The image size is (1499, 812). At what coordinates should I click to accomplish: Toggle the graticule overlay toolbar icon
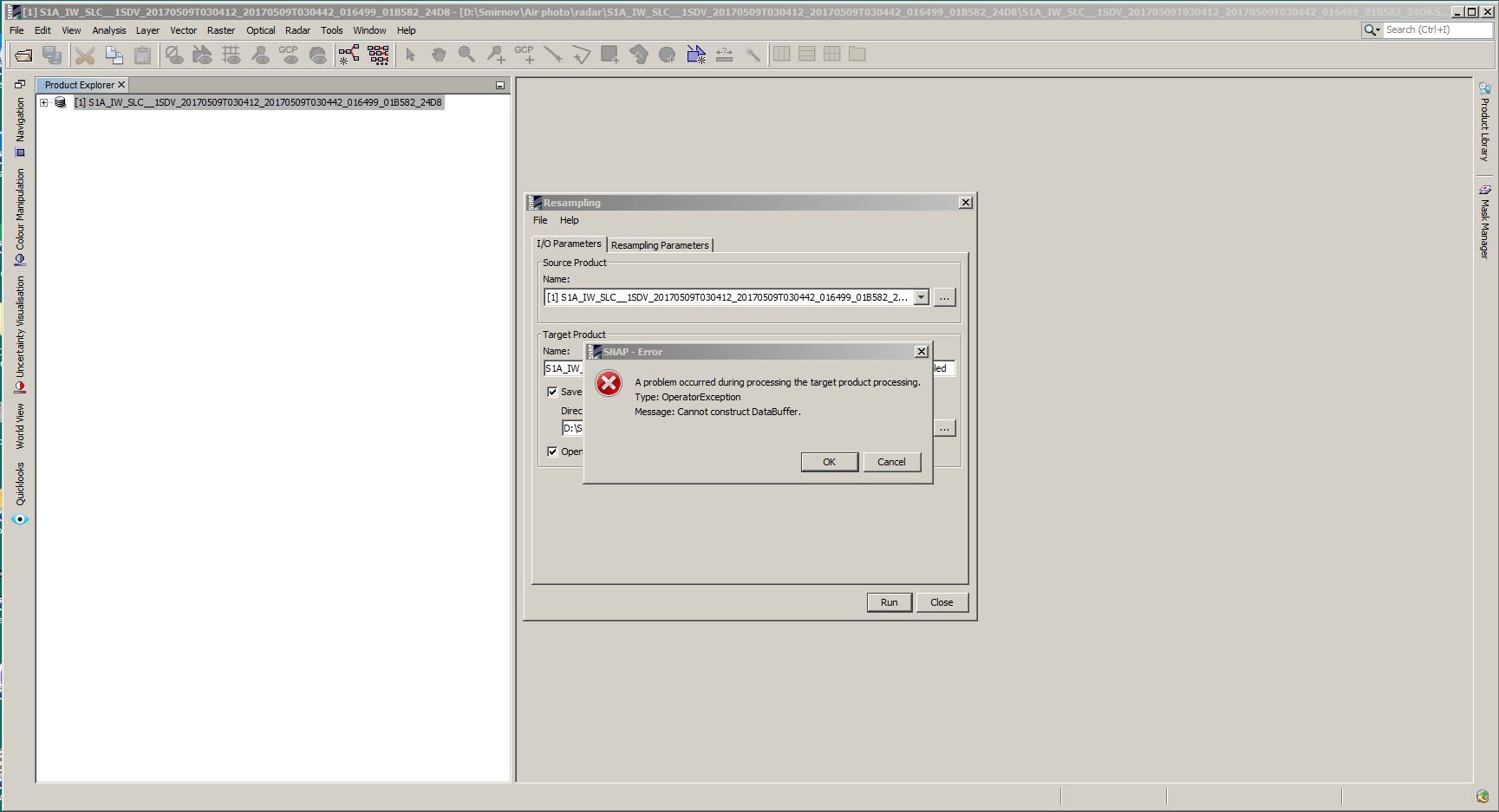point(231,55)
